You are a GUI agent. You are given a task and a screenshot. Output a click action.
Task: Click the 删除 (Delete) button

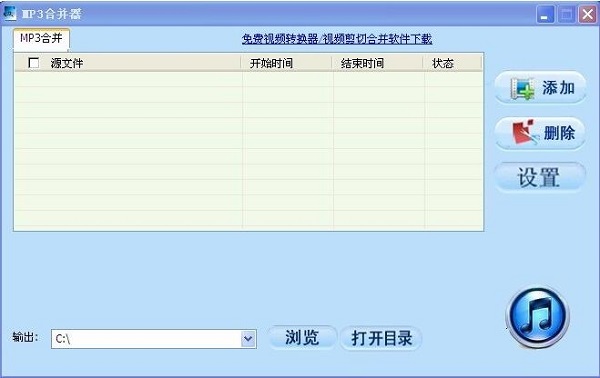(x=540, y=133)
